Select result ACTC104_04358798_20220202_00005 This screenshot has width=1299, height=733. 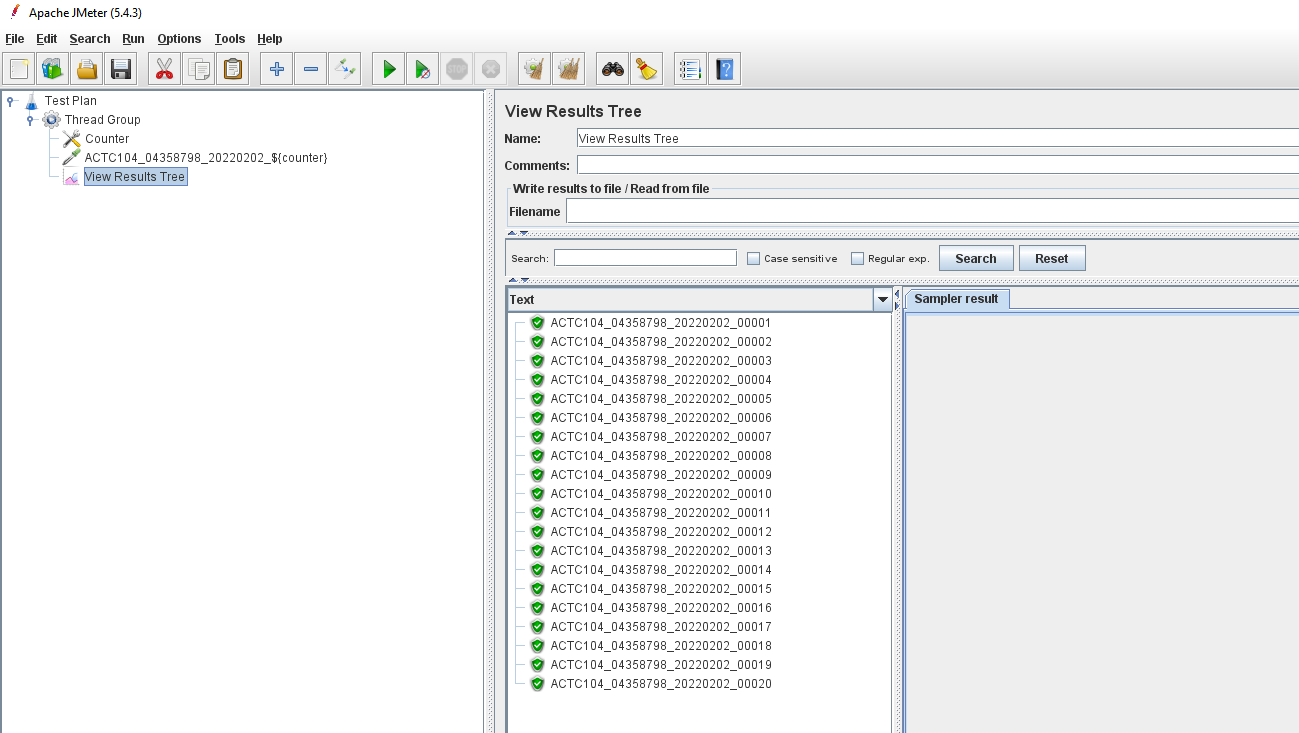tap(661, 399)
